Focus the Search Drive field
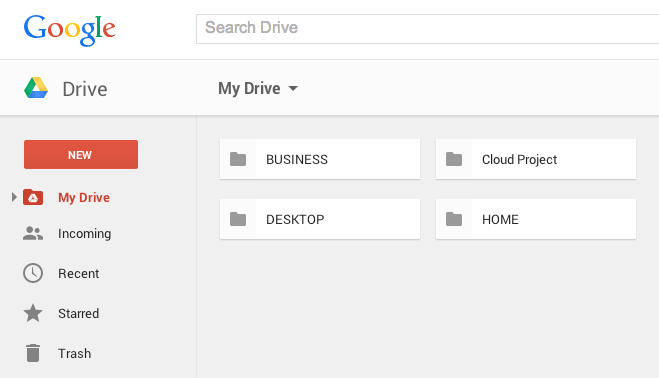 427,29
